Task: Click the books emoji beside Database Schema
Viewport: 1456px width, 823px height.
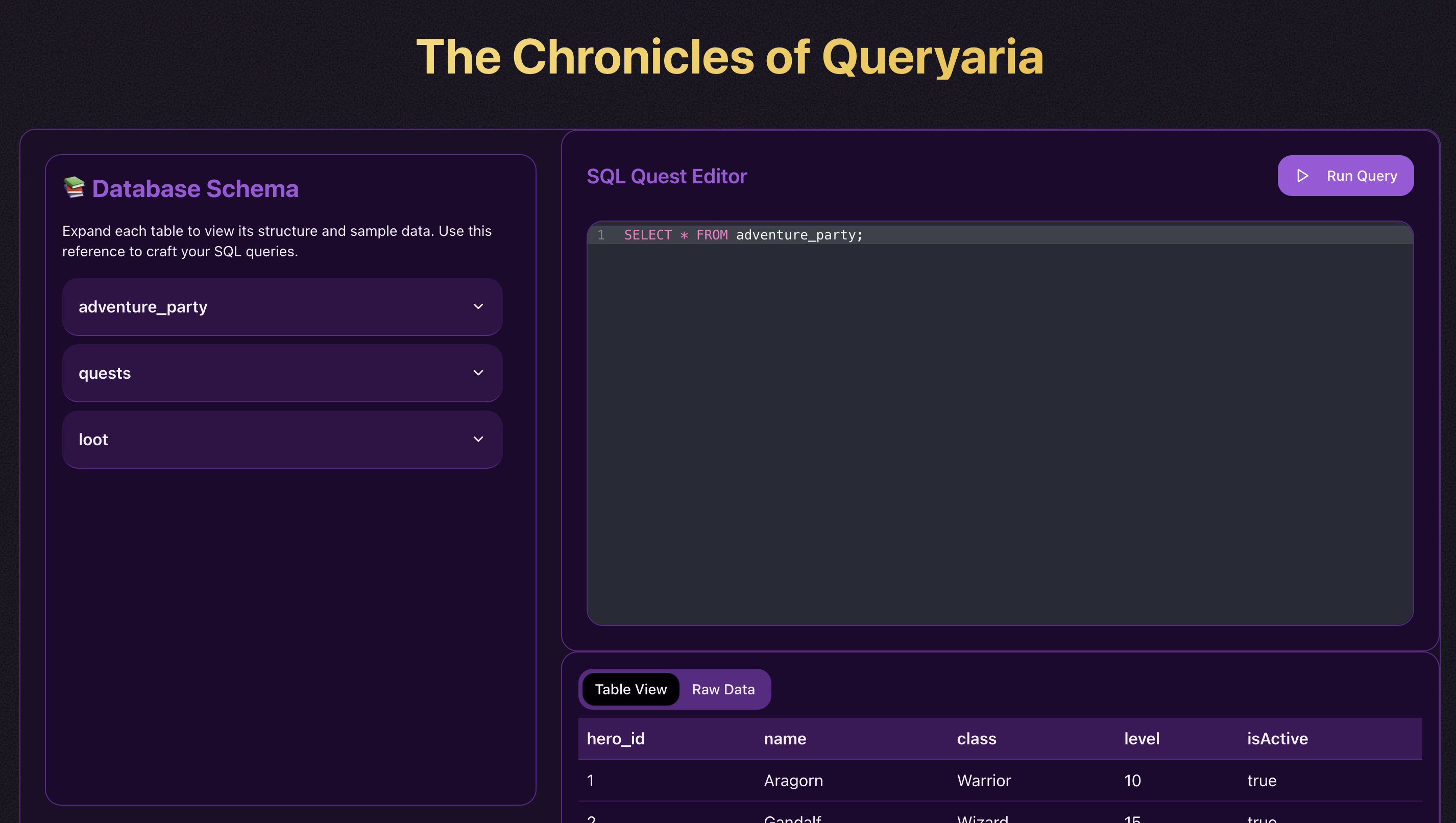Action: 74,187
